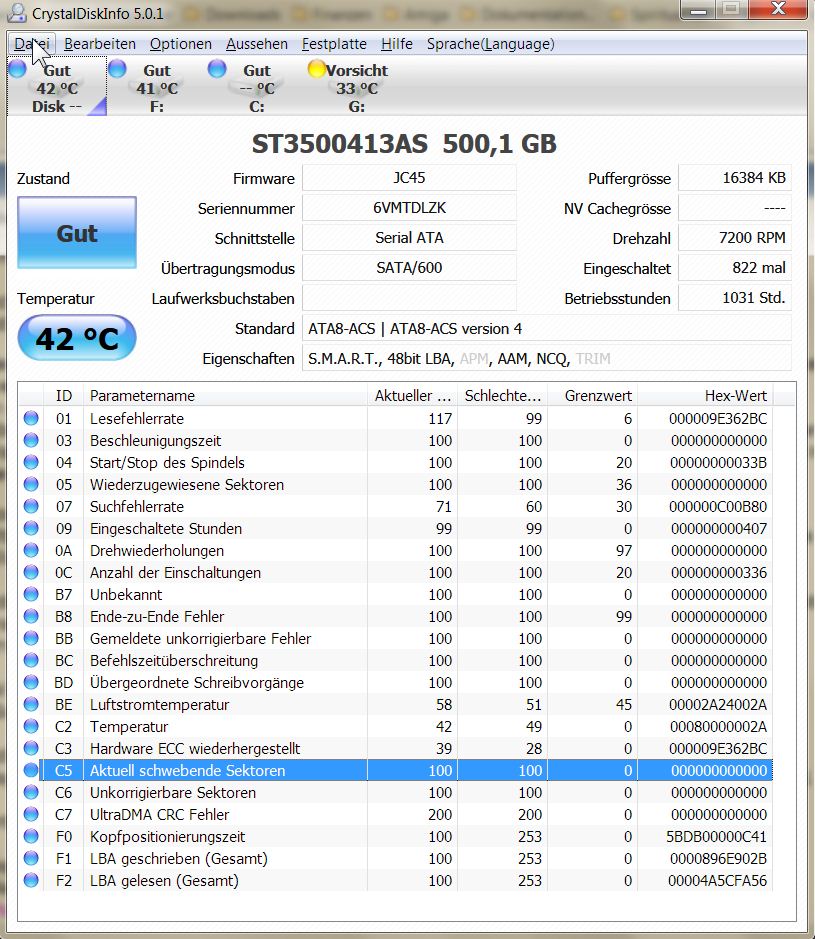The height and width of the screenshot is (939, 815).
Task: Click the Seriennummer field 6VMTDLZK
Action: point(409,208)
